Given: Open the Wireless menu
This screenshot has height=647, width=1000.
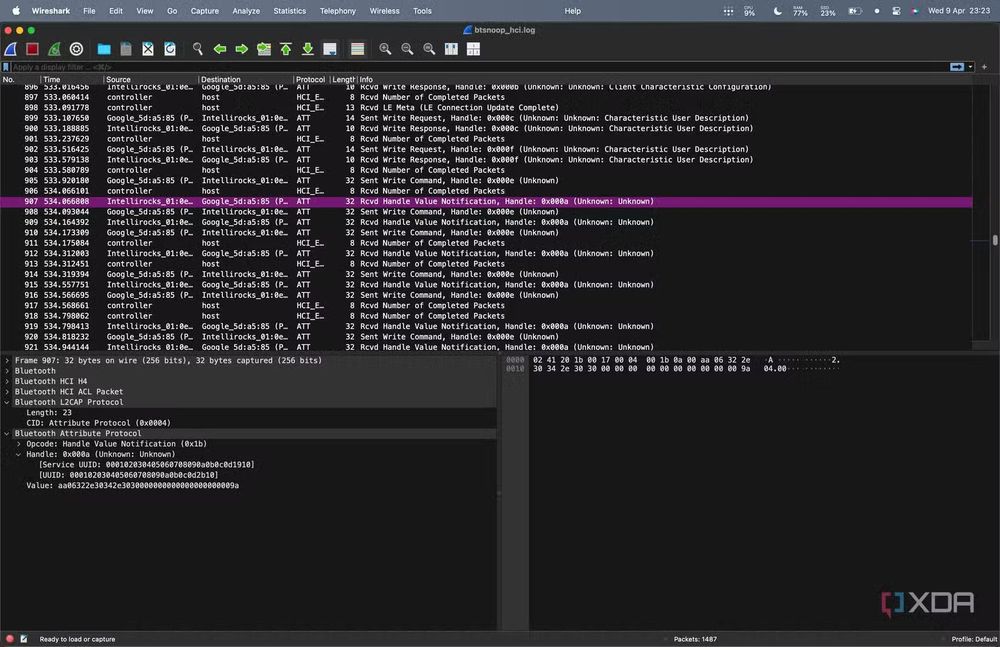Looking at the screenshot, I should 384,11.
